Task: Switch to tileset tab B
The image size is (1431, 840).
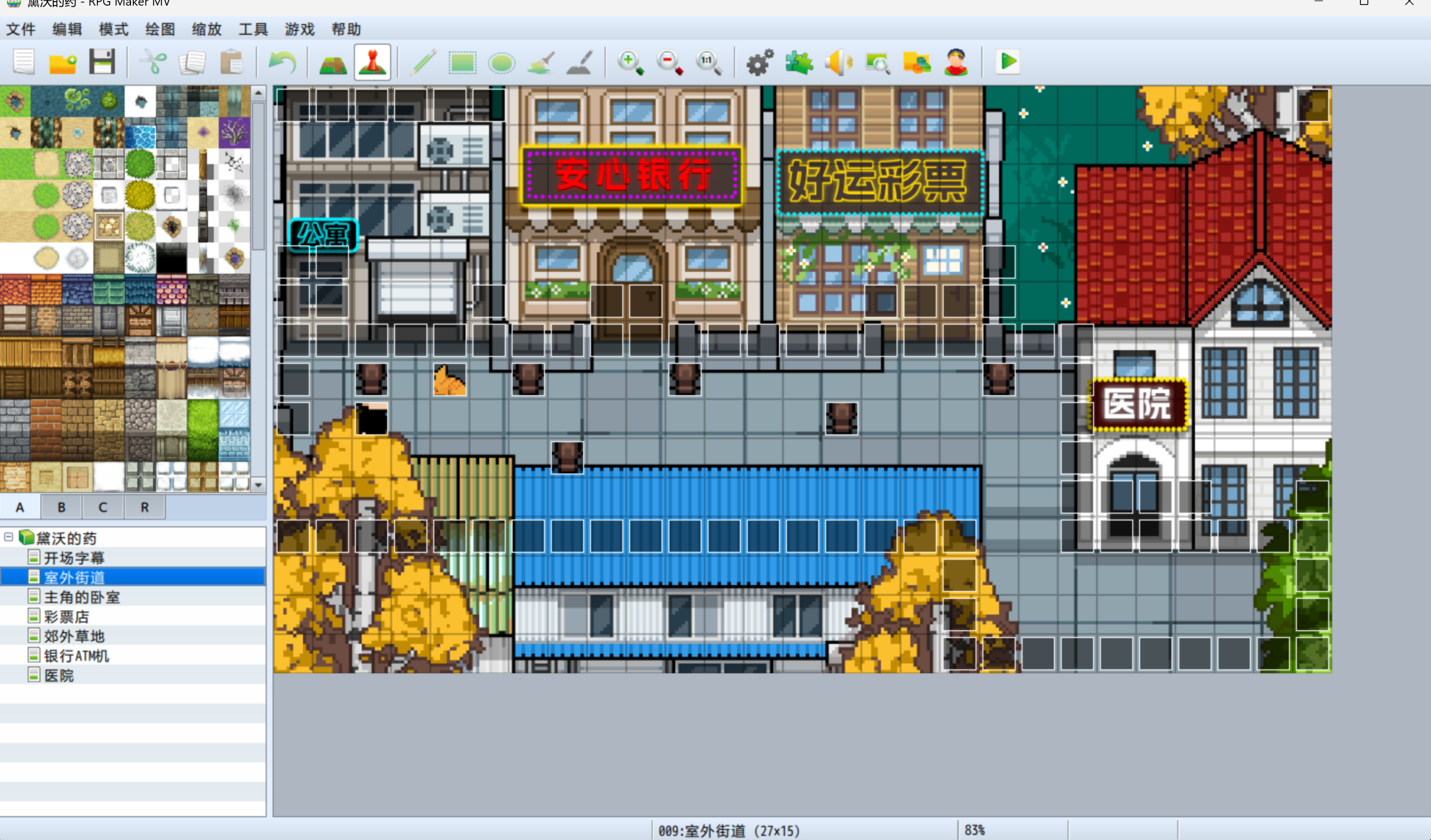Action: (62, 507)
